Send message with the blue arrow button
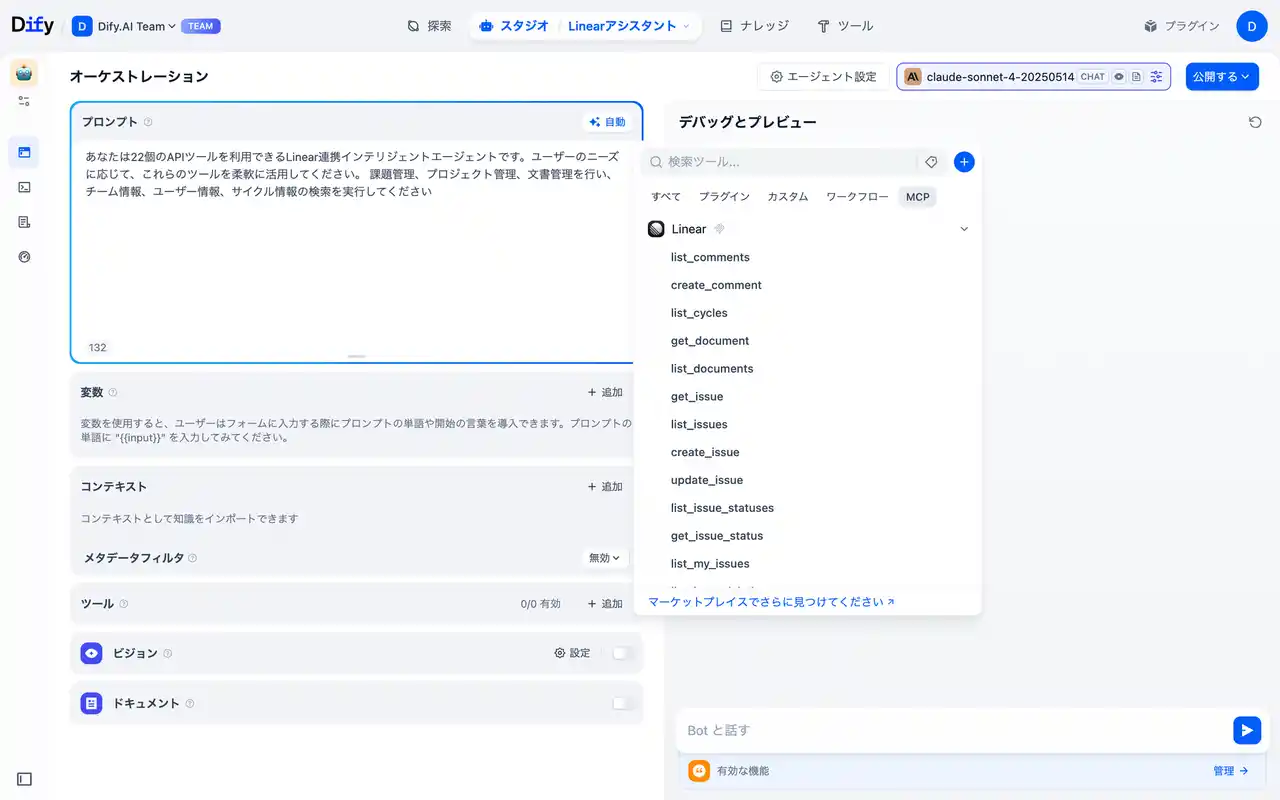Image resolution: width=1280 pixels, height=800 pixels. (x=1246, y=730)
